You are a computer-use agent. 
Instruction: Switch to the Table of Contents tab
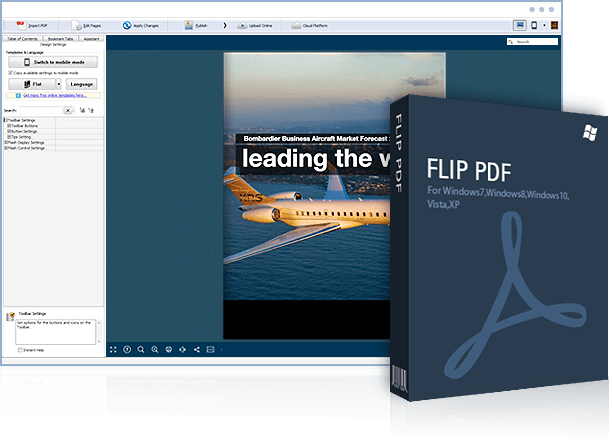(20, 37)
